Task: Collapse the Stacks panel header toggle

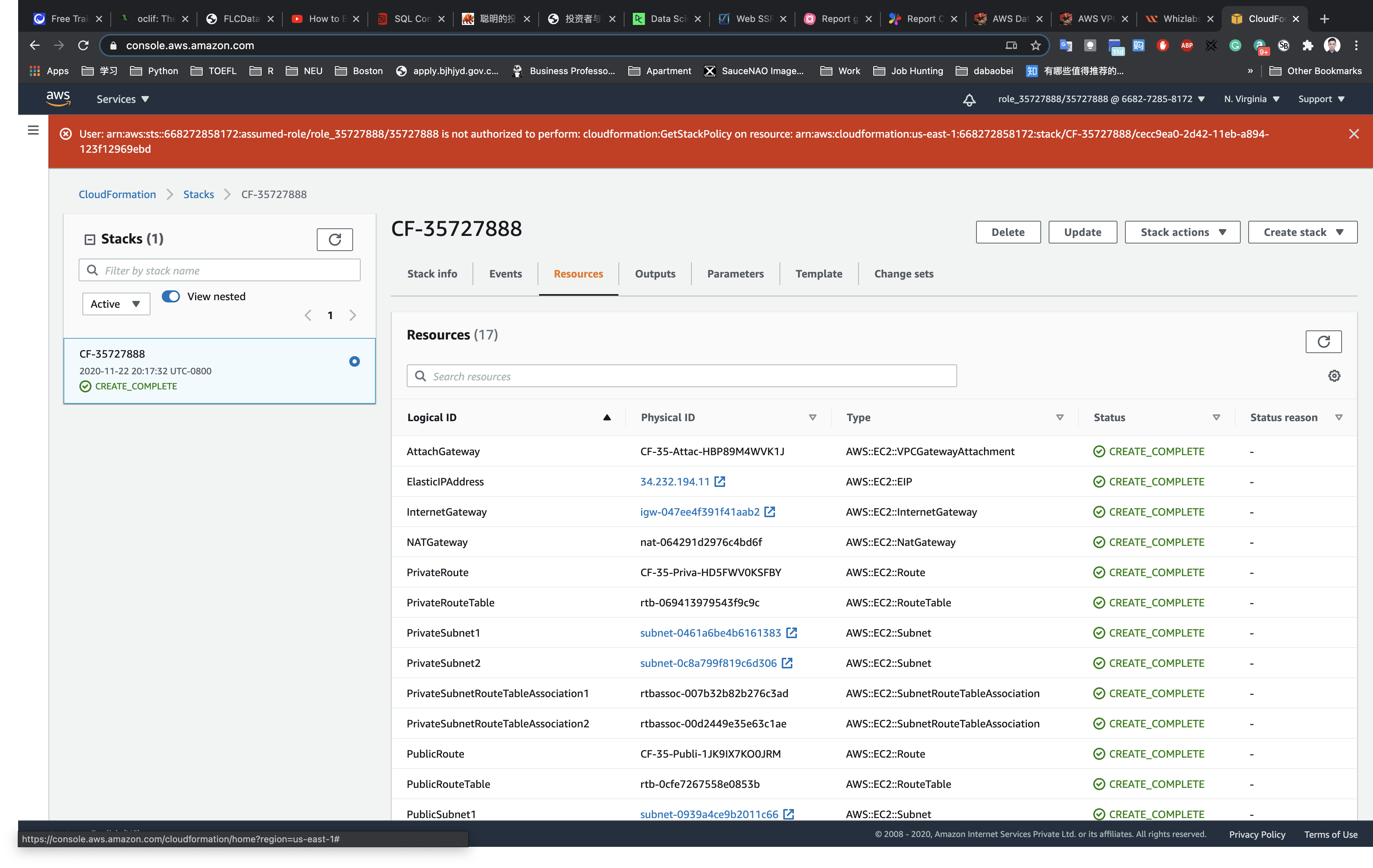Action: 90,240
